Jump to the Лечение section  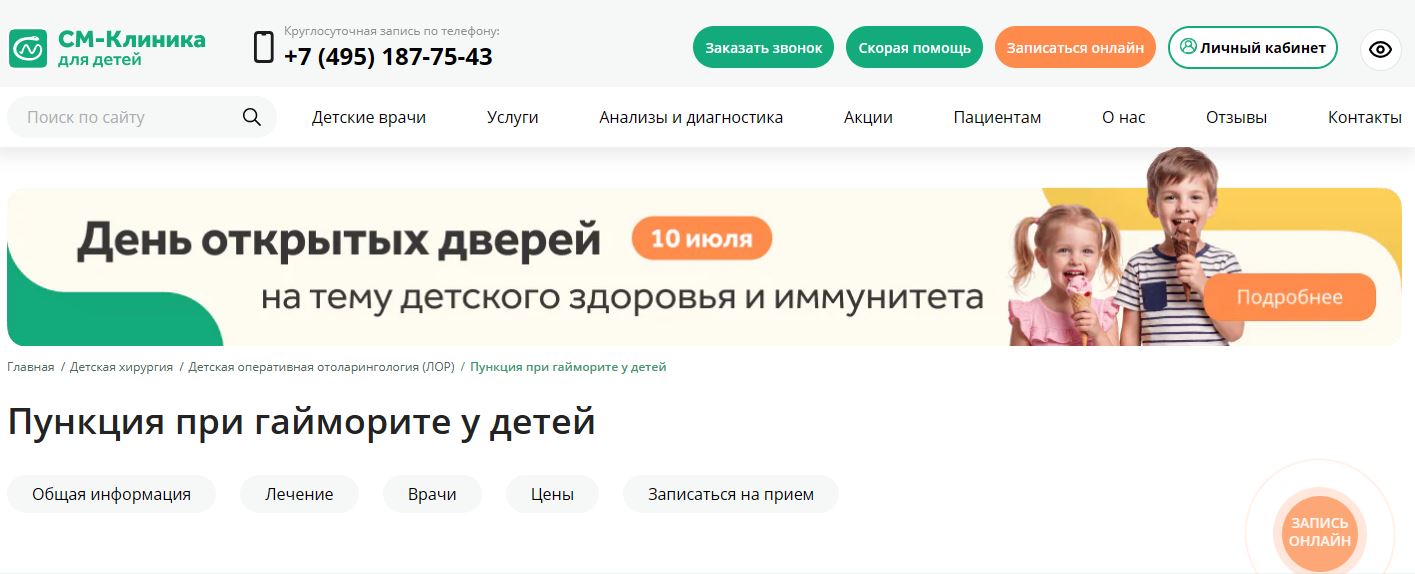pos(299,494)
